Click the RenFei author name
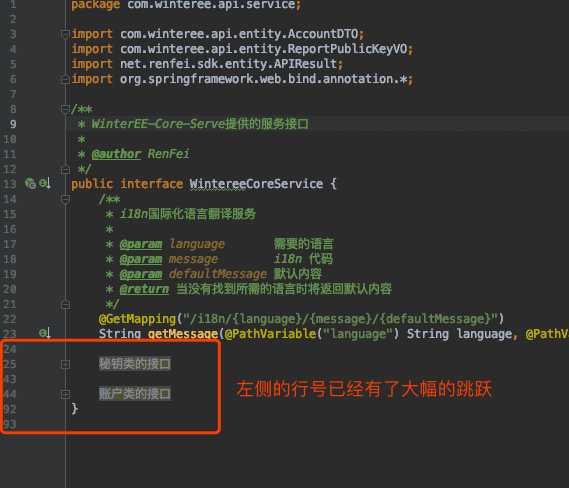The height and width of the screenshot is (488, 569). click(x=168, y=154)
